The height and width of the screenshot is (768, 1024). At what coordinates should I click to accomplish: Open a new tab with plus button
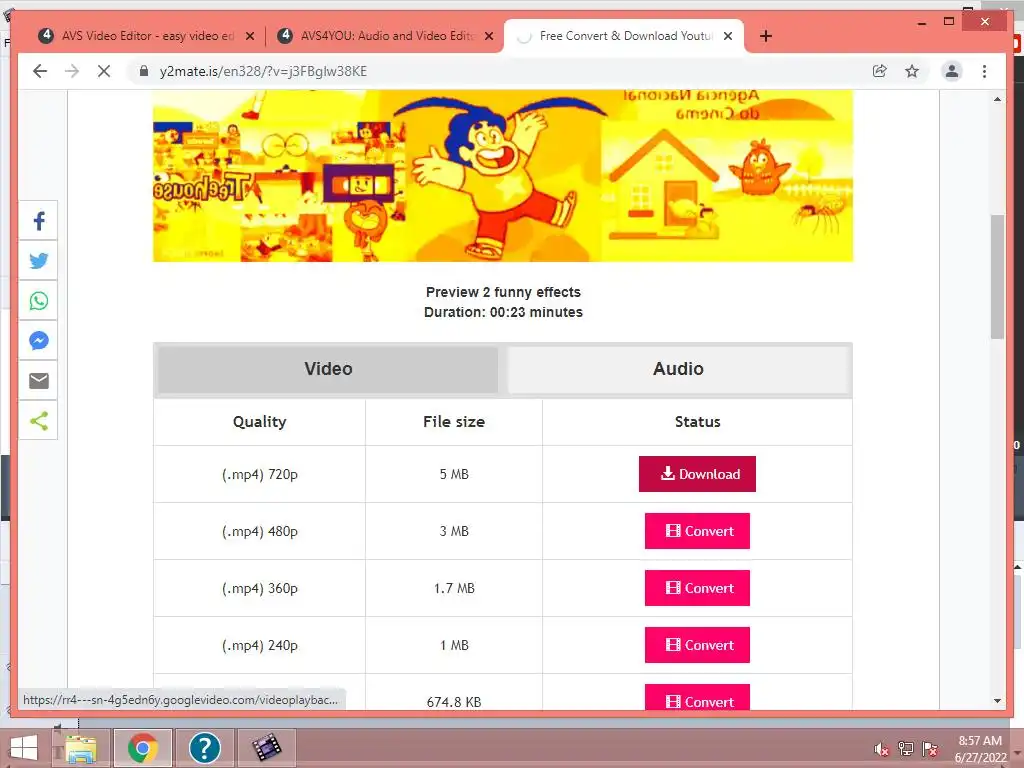click(766, 36)
